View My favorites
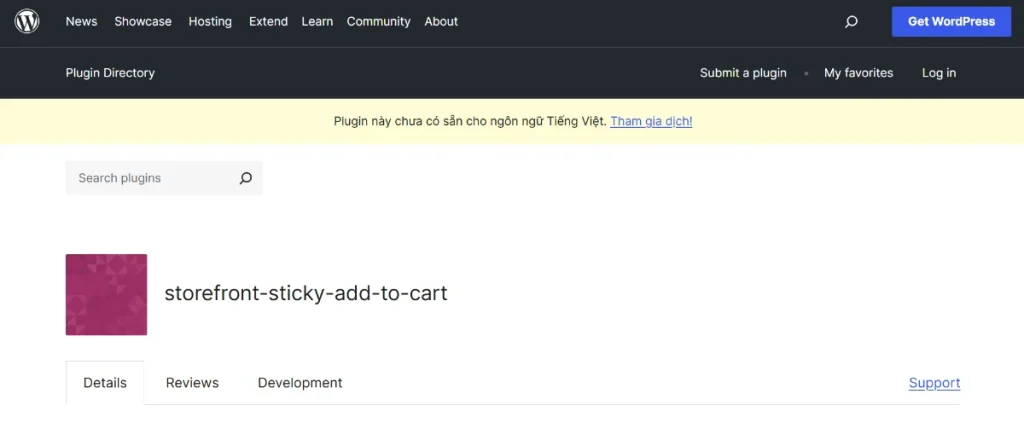This screenshot has height=446, width=1024. tap(858, 73)
